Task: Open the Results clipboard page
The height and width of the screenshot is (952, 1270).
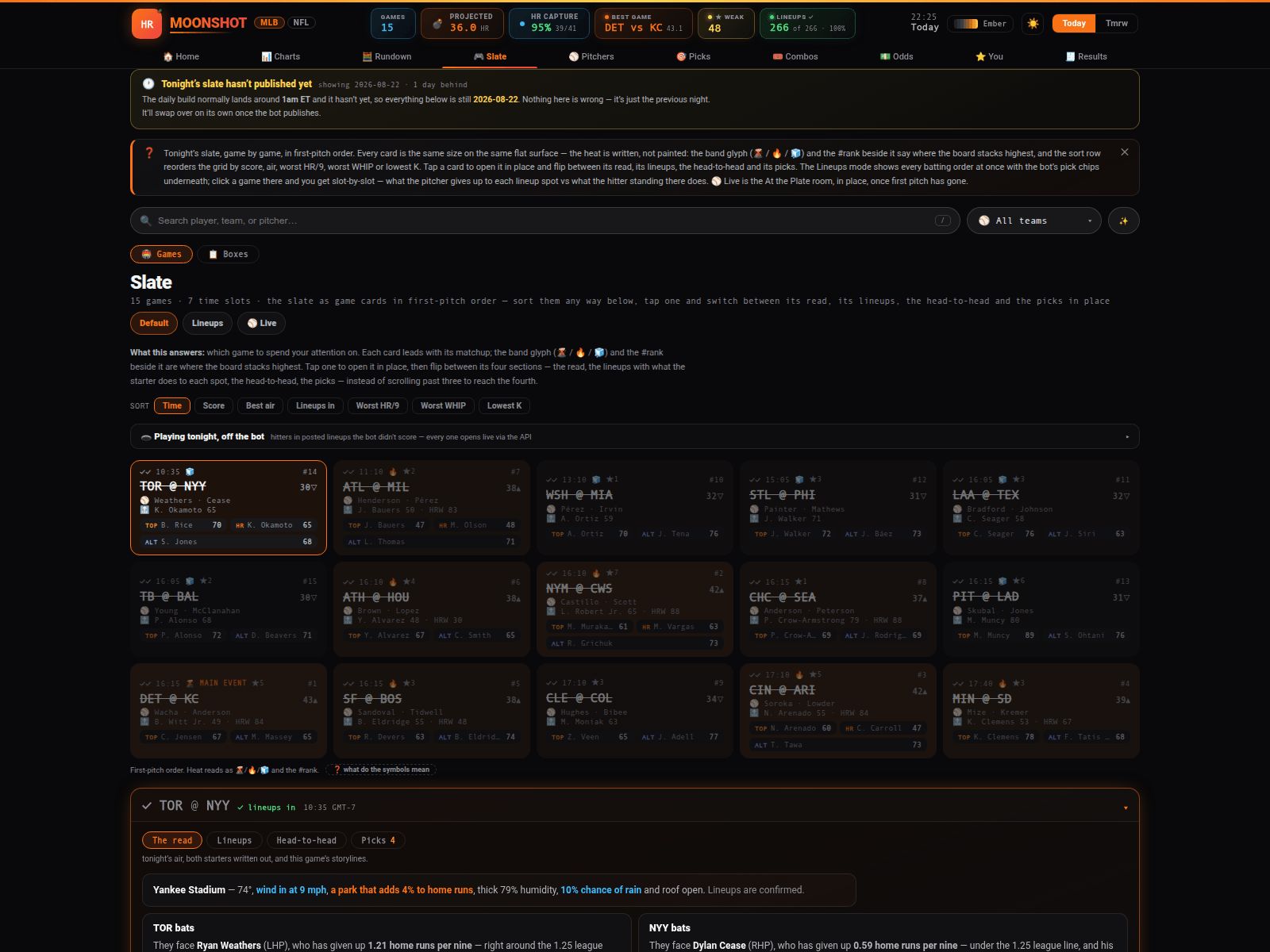Action: point(1087,56)
